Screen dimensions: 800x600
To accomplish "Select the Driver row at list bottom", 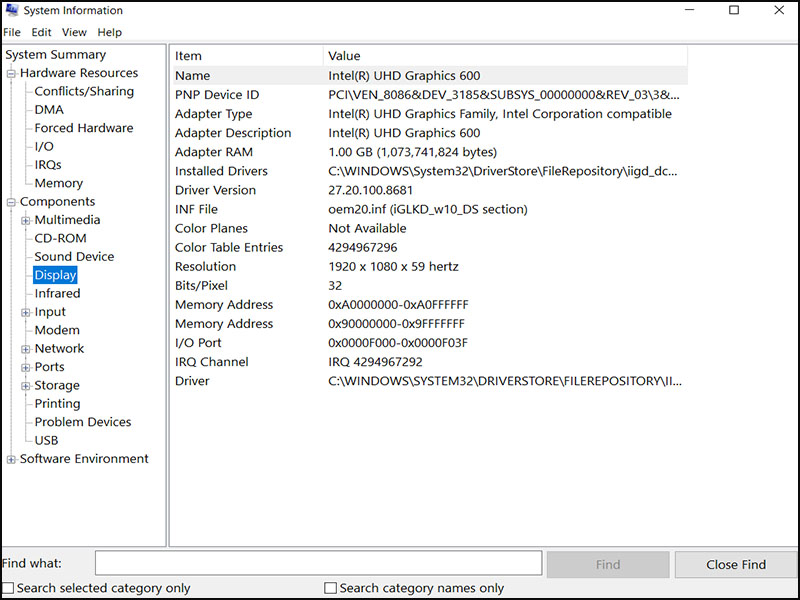I will click(430, 381).
